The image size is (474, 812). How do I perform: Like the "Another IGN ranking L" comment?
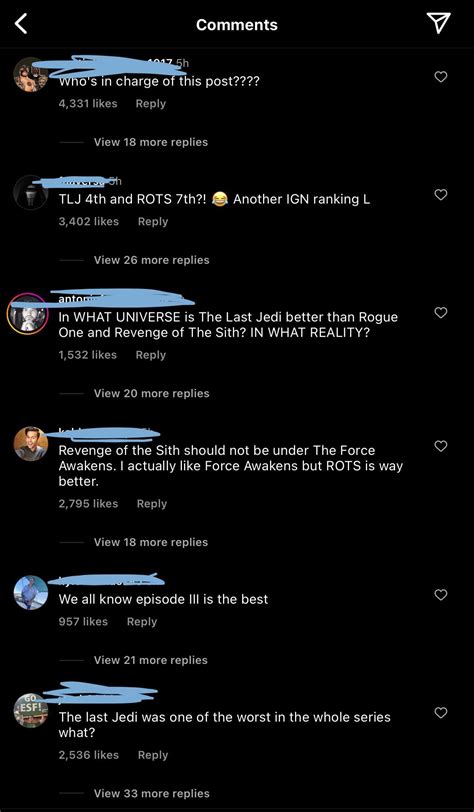pos(440,195)
